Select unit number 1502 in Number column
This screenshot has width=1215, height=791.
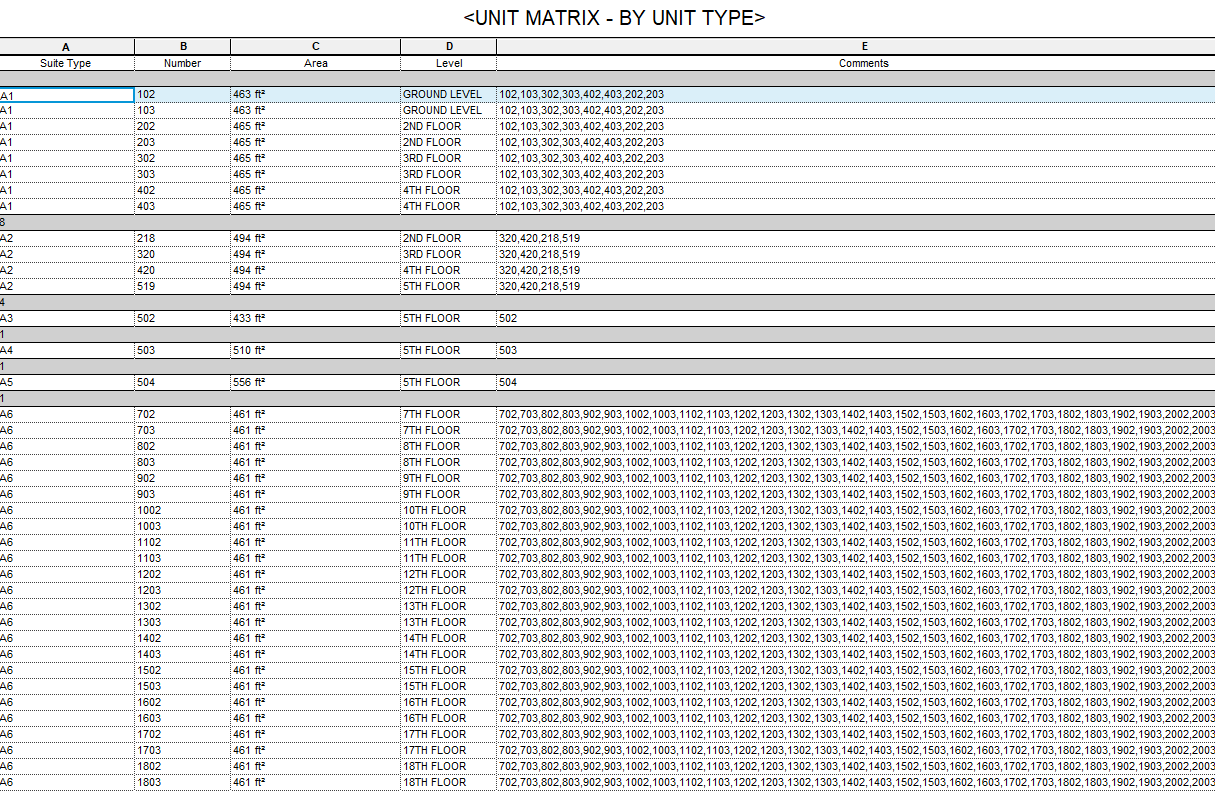point(183,670)
